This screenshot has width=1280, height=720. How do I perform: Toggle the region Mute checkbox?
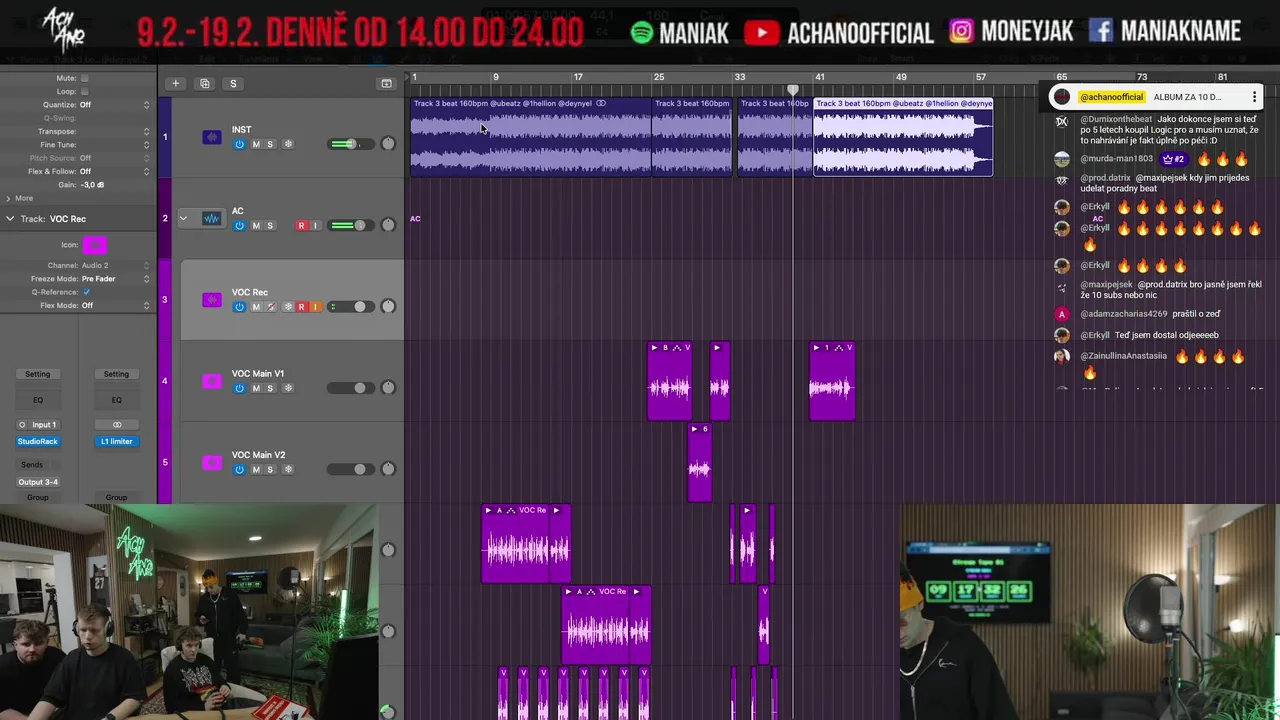pyautogui.click(x=84, y=78)
